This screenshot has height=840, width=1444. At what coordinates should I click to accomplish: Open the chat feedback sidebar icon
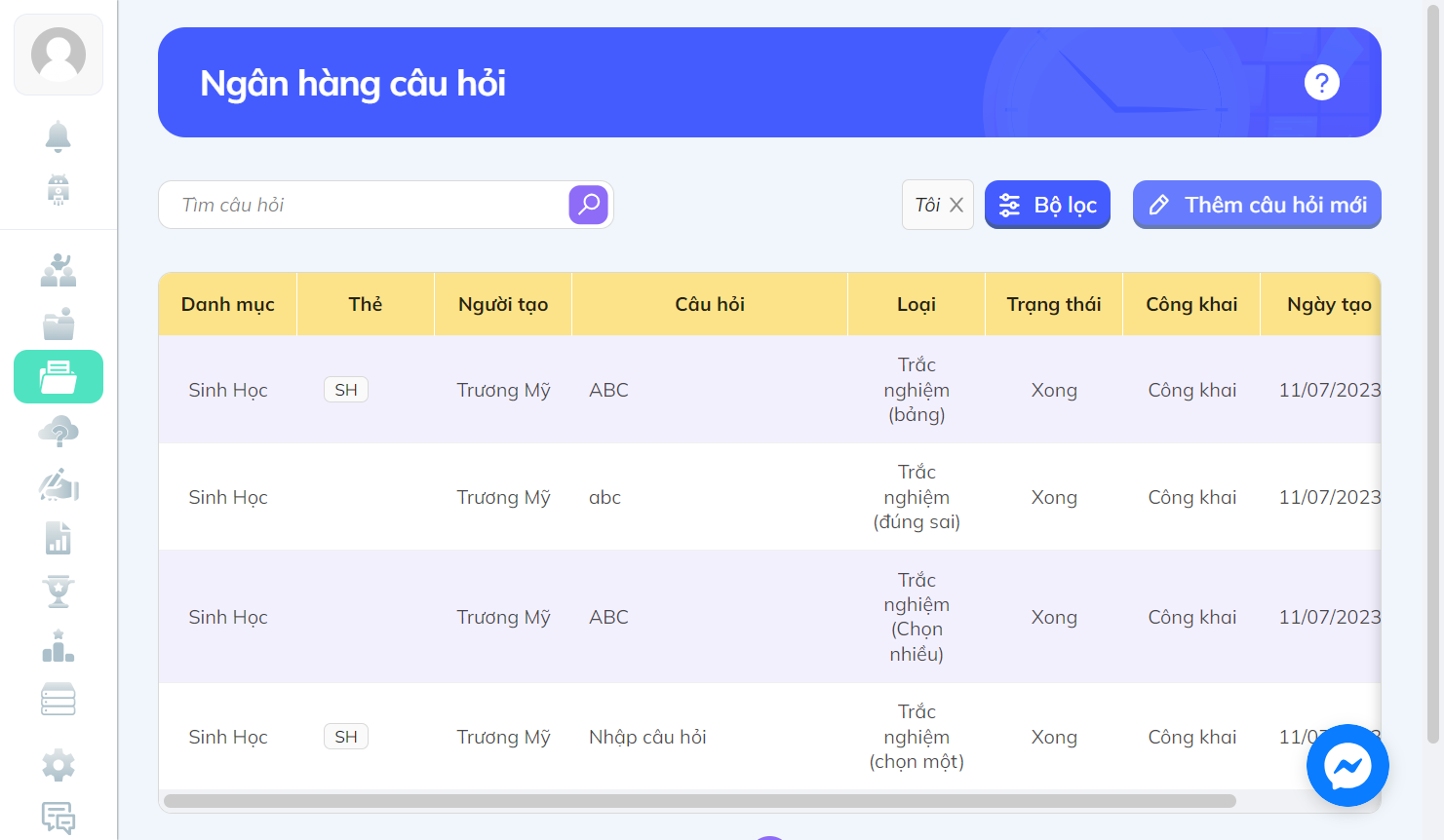(x=59, y=819)
